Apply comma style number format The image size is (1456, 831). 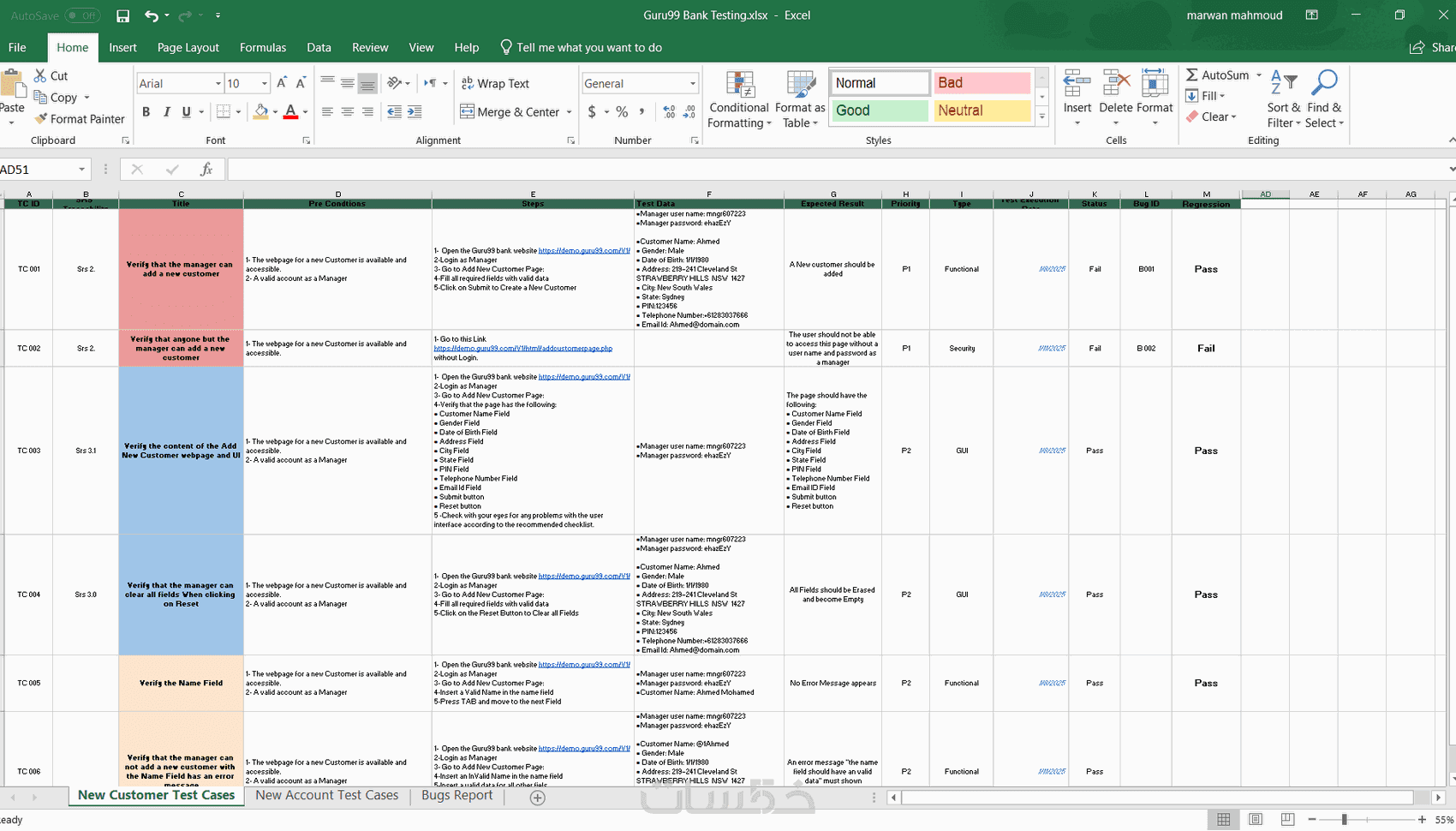click(x=641, y=111)
